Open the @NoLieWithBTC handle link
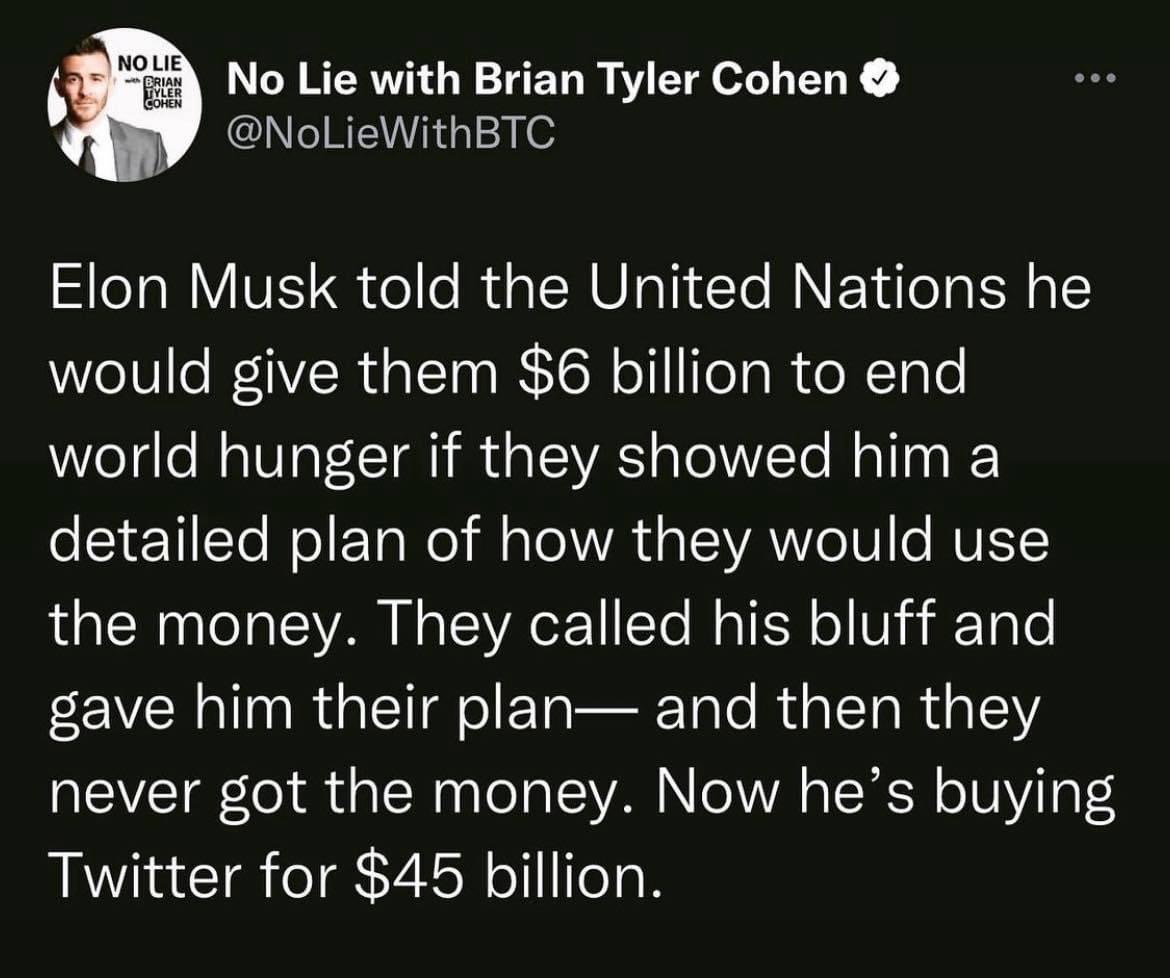The width and height of the screenshot is (1170, 978). pos(391,133)
